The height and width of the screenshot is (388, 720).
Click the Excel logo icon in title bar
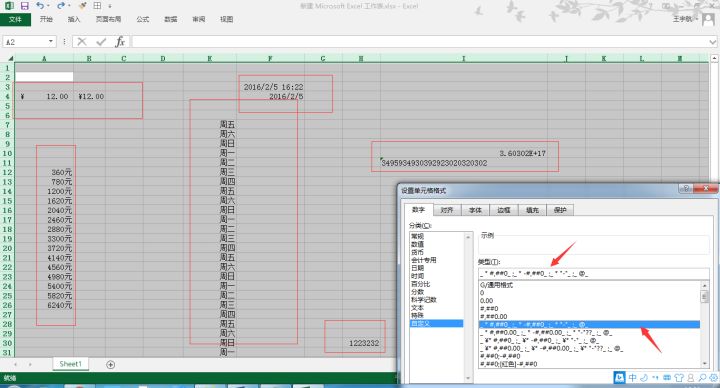click(9, 6)
